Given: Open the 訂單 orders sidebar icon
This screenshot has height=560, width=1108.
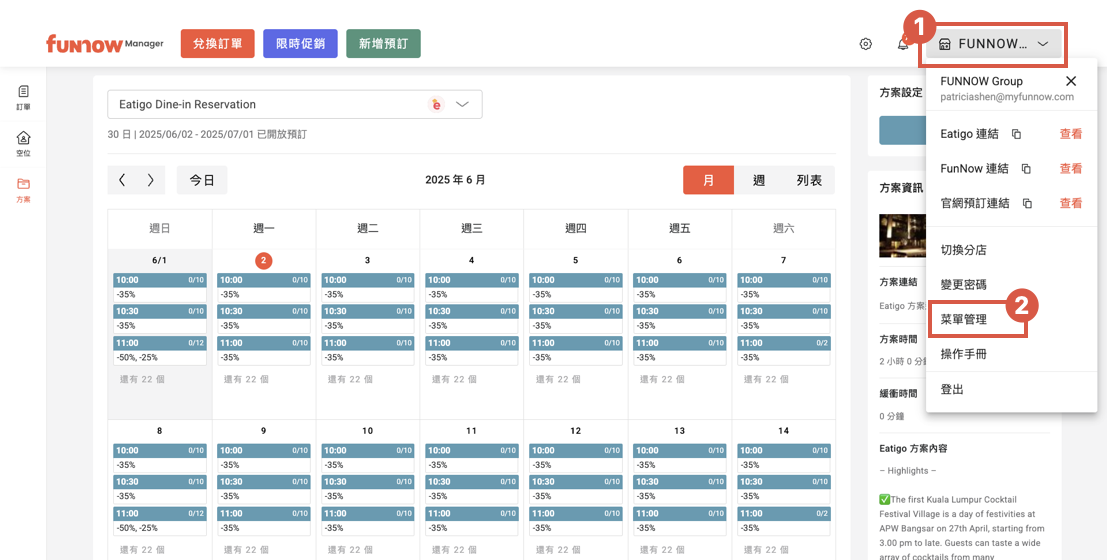Looking at the screenshot, I should [x=23, y=97].
